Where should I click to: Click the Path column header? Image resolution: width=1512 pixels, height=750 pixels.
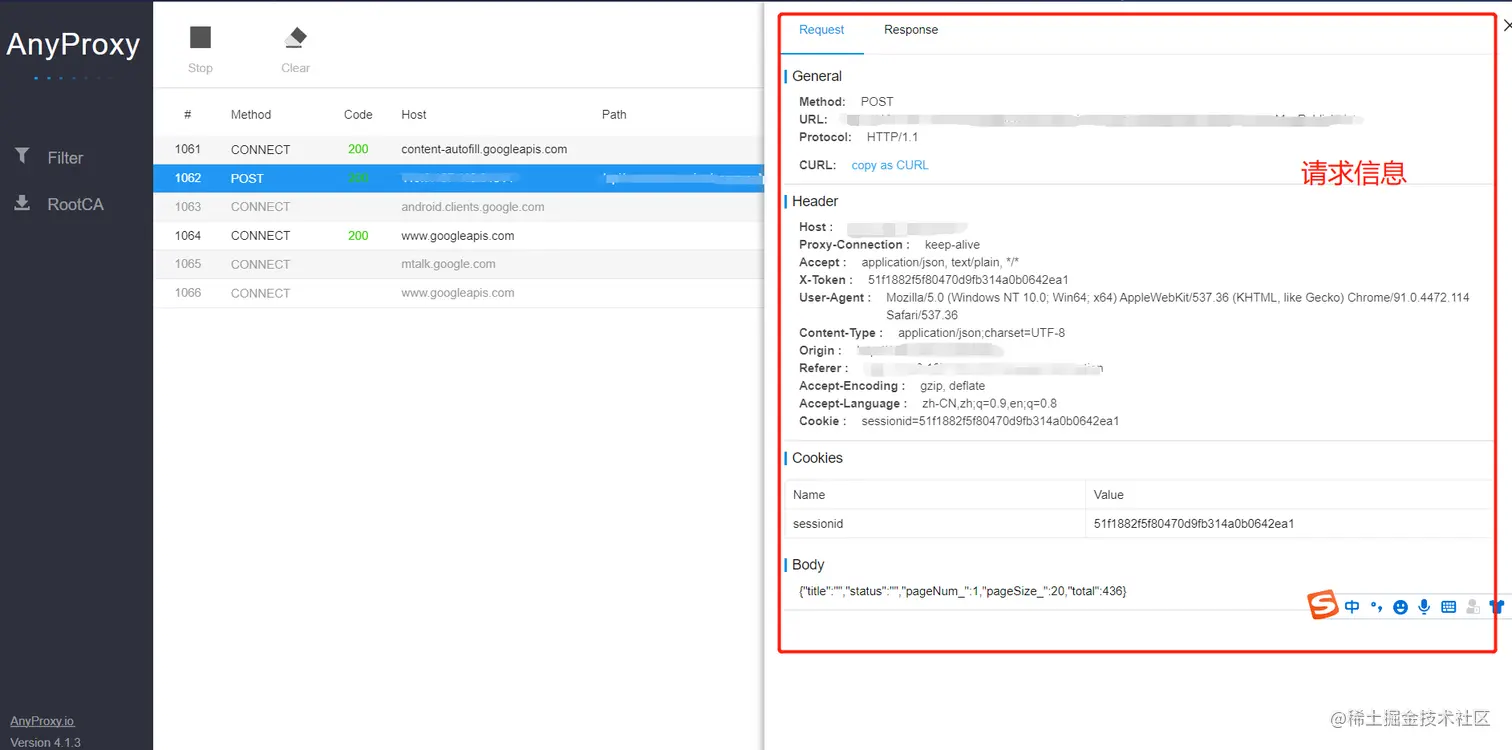[614, 115]
